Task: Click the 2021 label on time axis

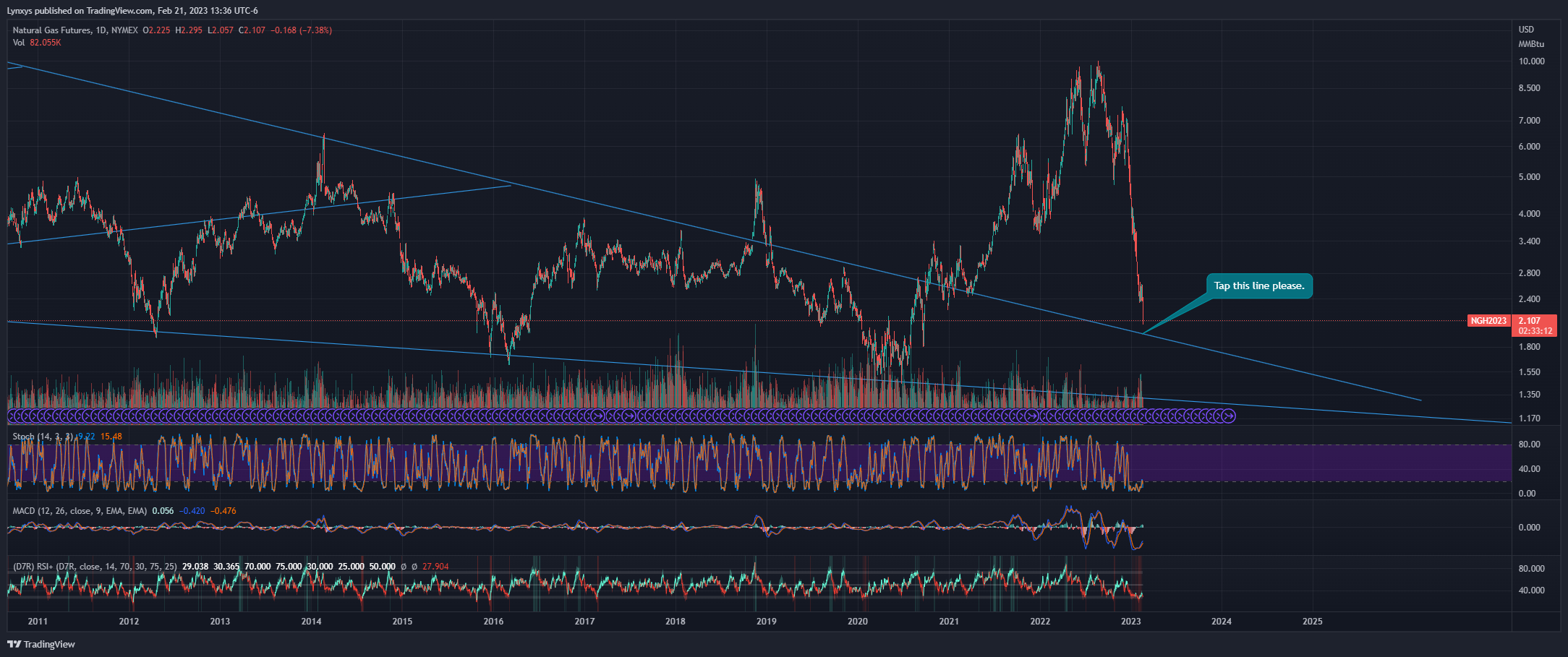Action: [x=949, y=622]
